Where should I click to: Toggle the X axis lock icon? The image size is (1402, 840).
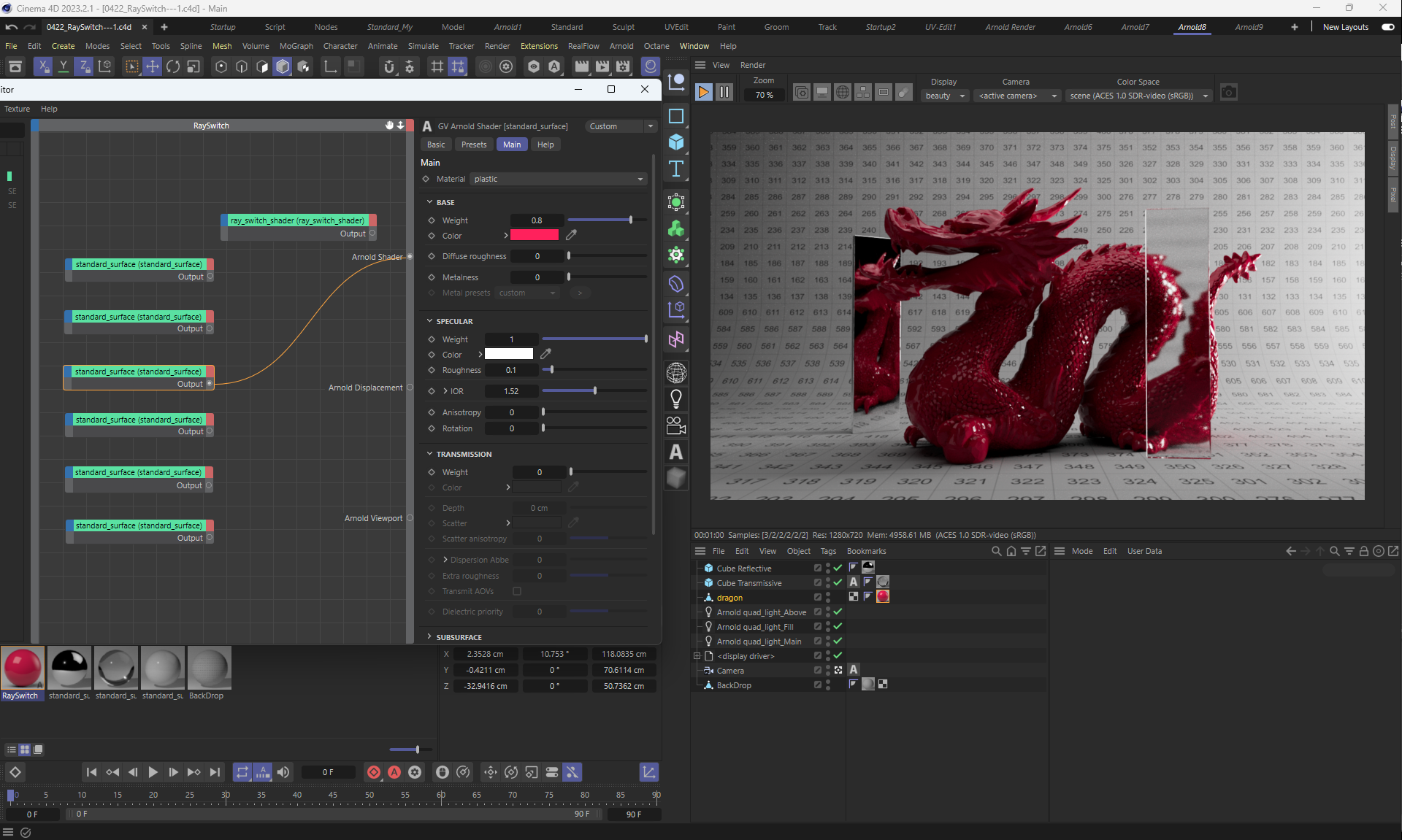click(x=43, y=66)
